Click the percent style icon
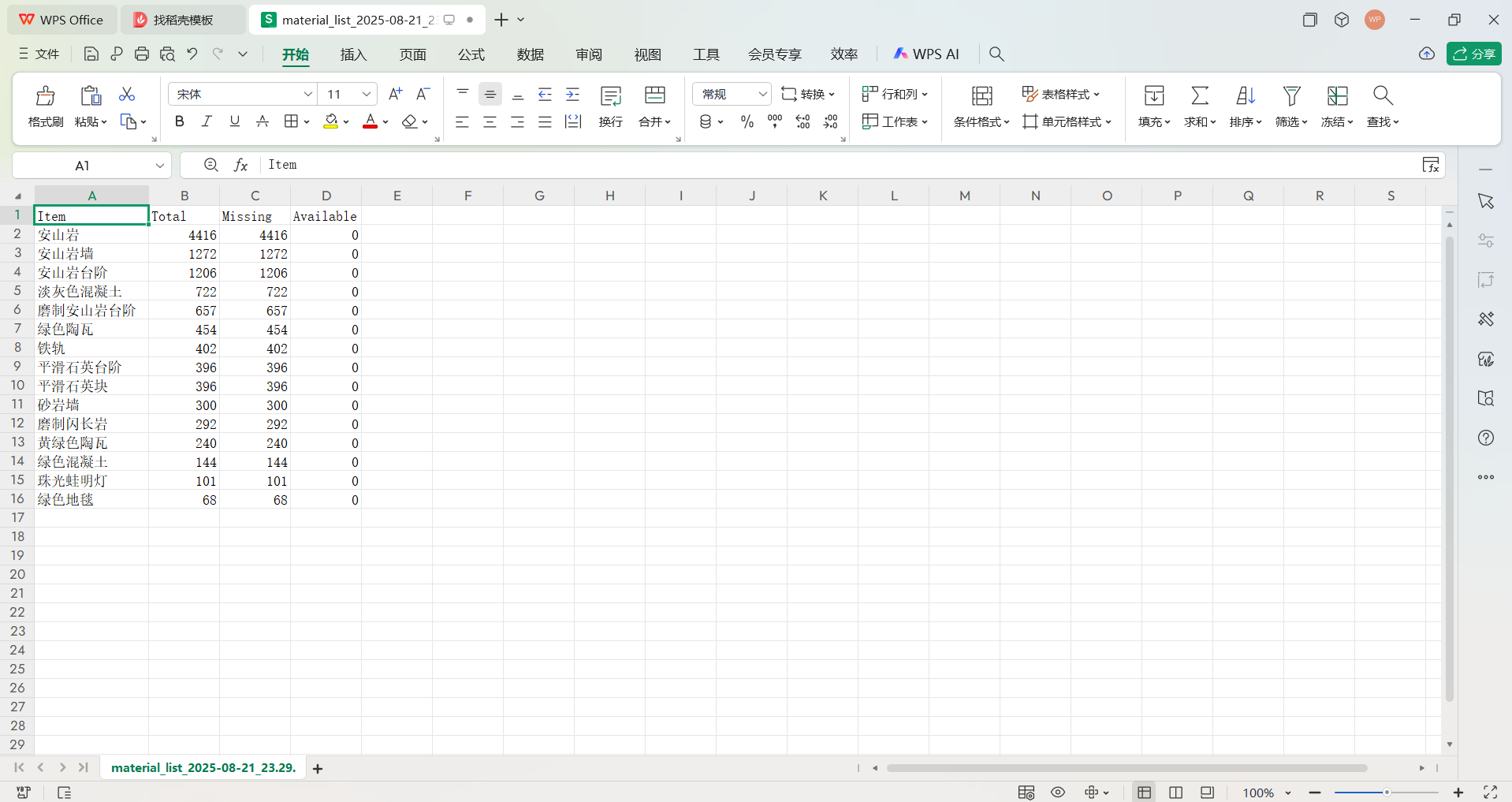The width and height of the screenshot is (1512, 802). pyautogui.click(x=747, y=121)
